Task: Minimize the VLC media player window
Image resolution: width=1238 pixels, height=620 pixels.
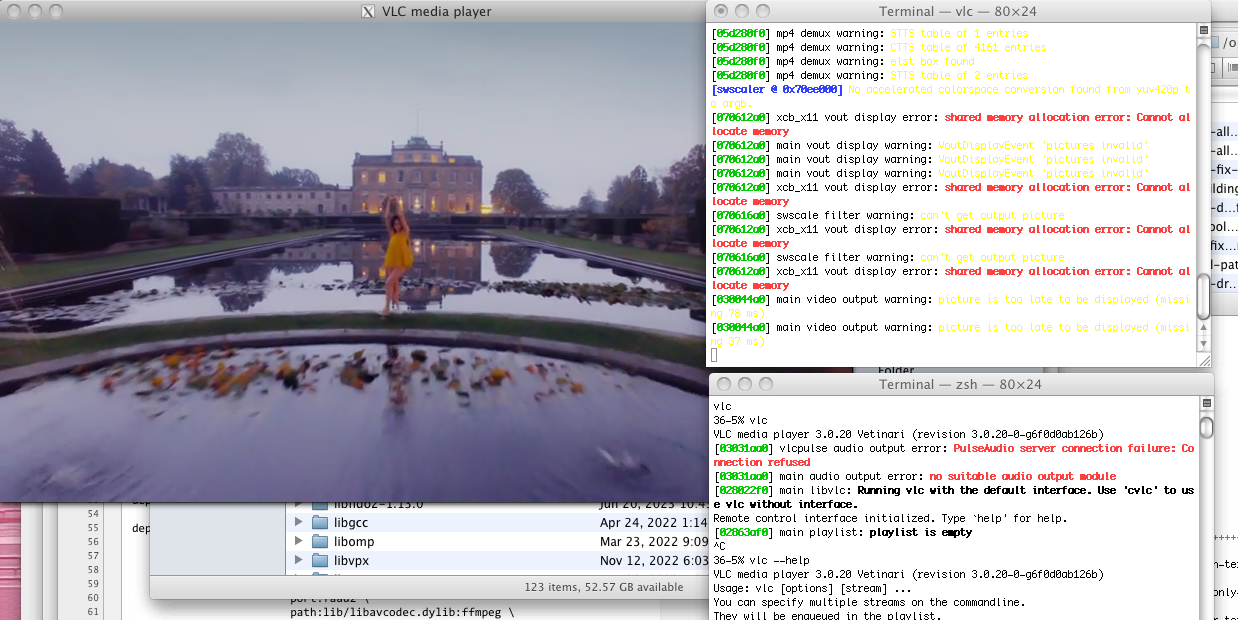Action: (x=33, y=12)
